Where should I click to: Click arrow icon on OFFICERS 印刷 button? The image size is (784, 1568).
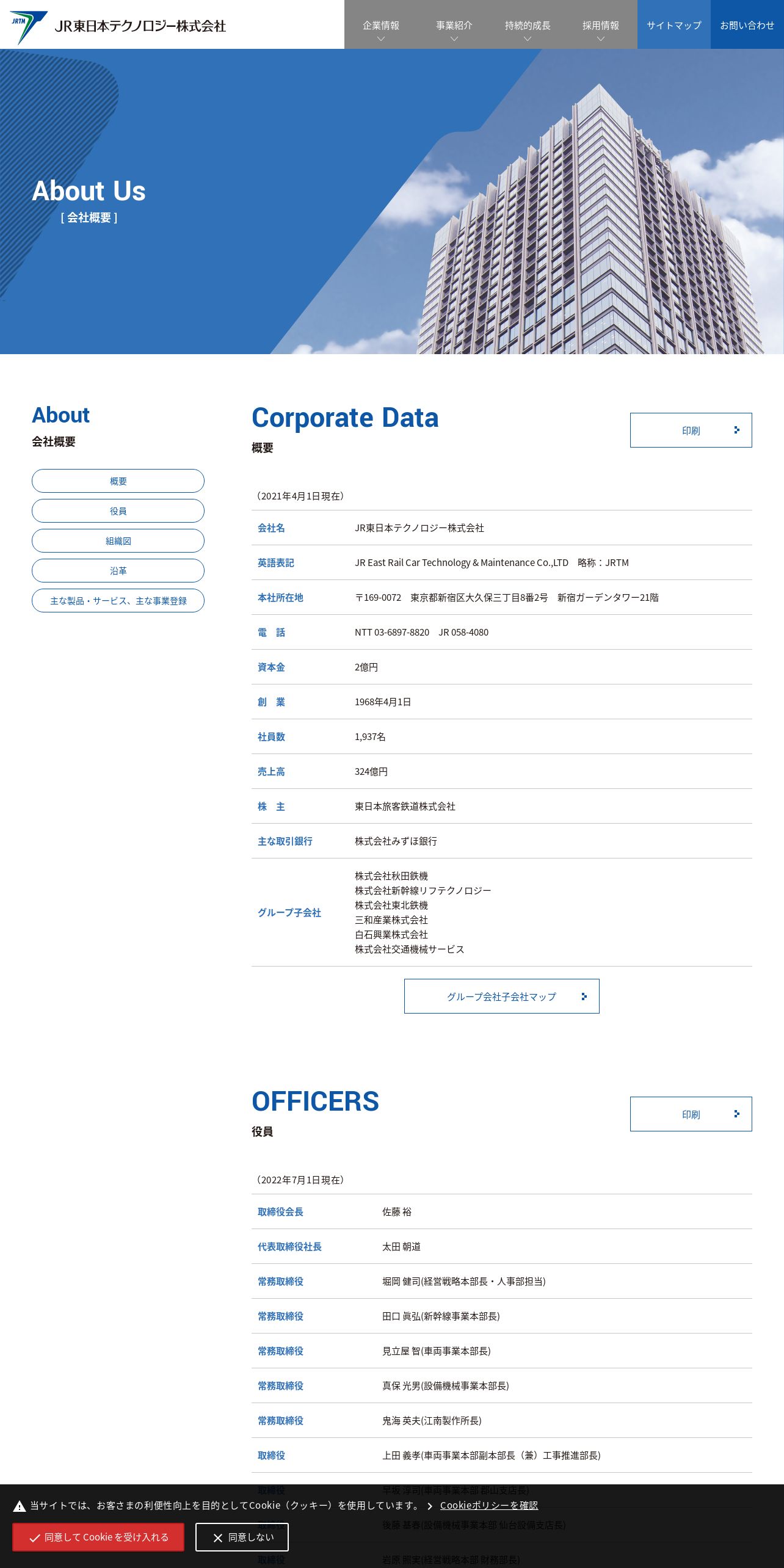click(x=737, y=1114)
